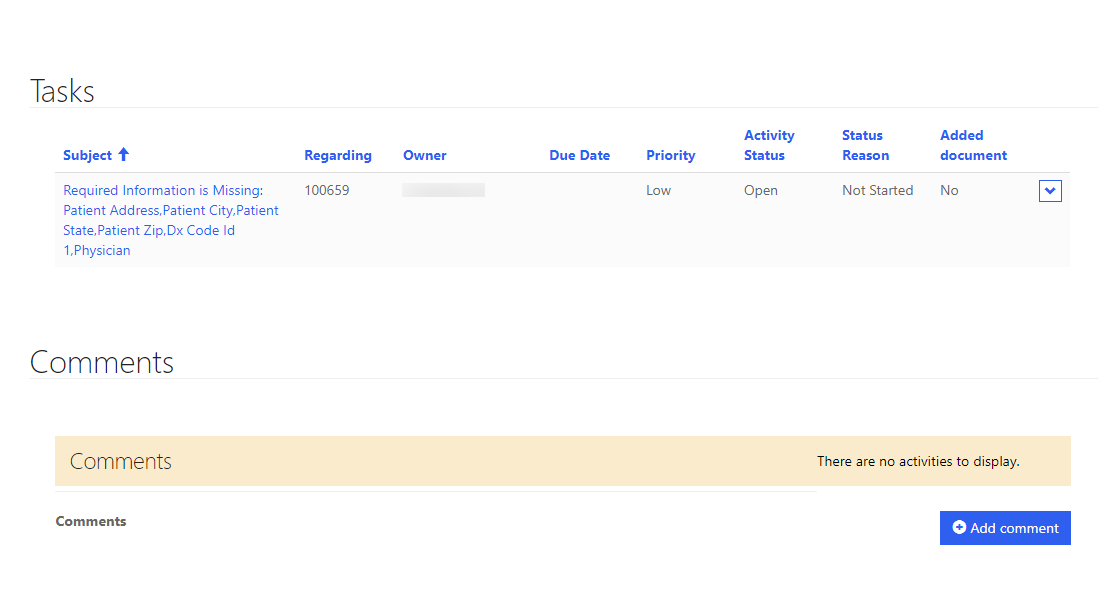The width and height of the screenshot is (1111, 607).
Task: Sort tasks by the Added document column
Action: pyautogui.click(x=972, y=145)
